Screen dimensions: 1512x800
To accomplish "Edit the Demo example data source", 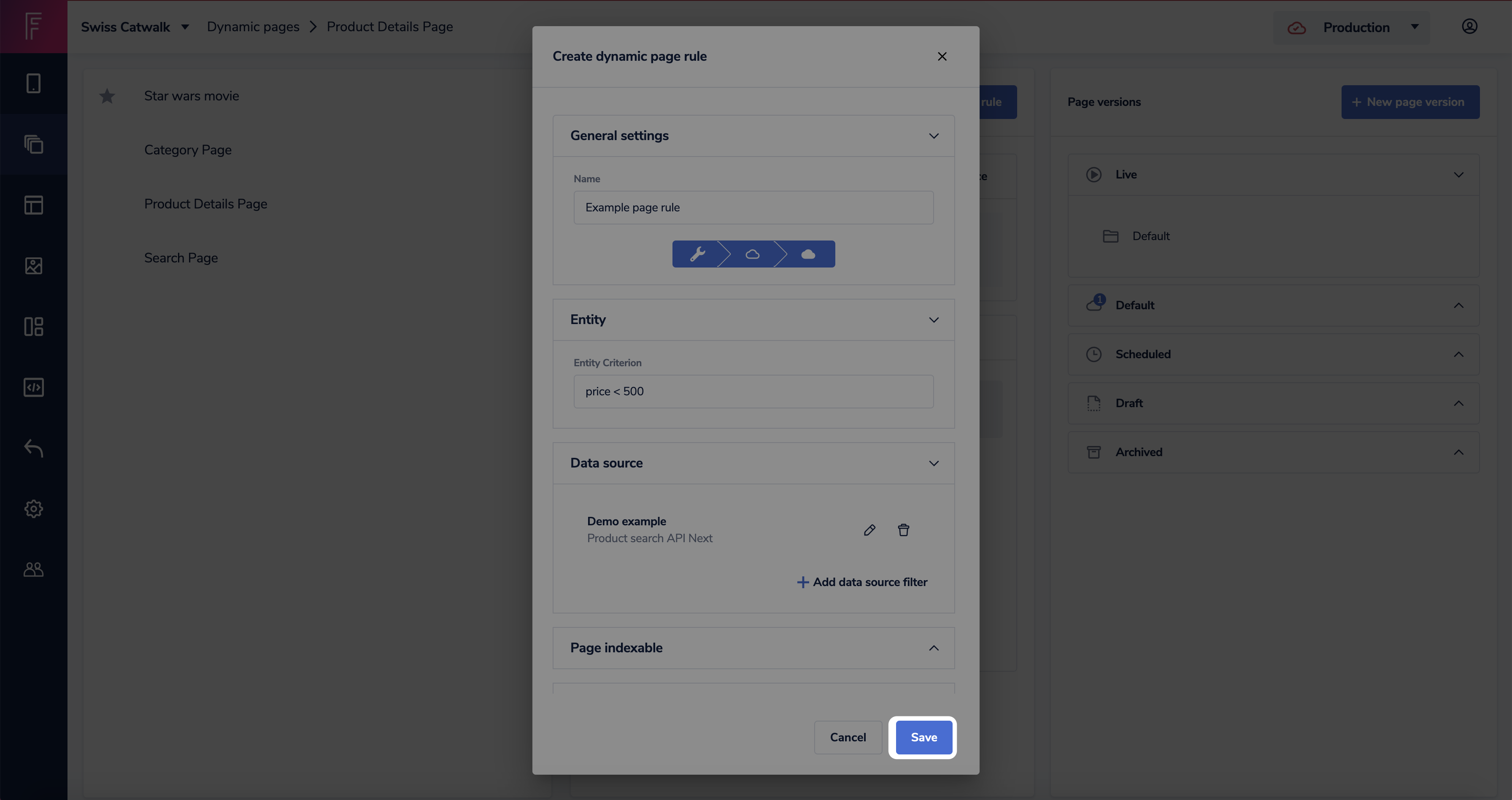I will 870,530.
